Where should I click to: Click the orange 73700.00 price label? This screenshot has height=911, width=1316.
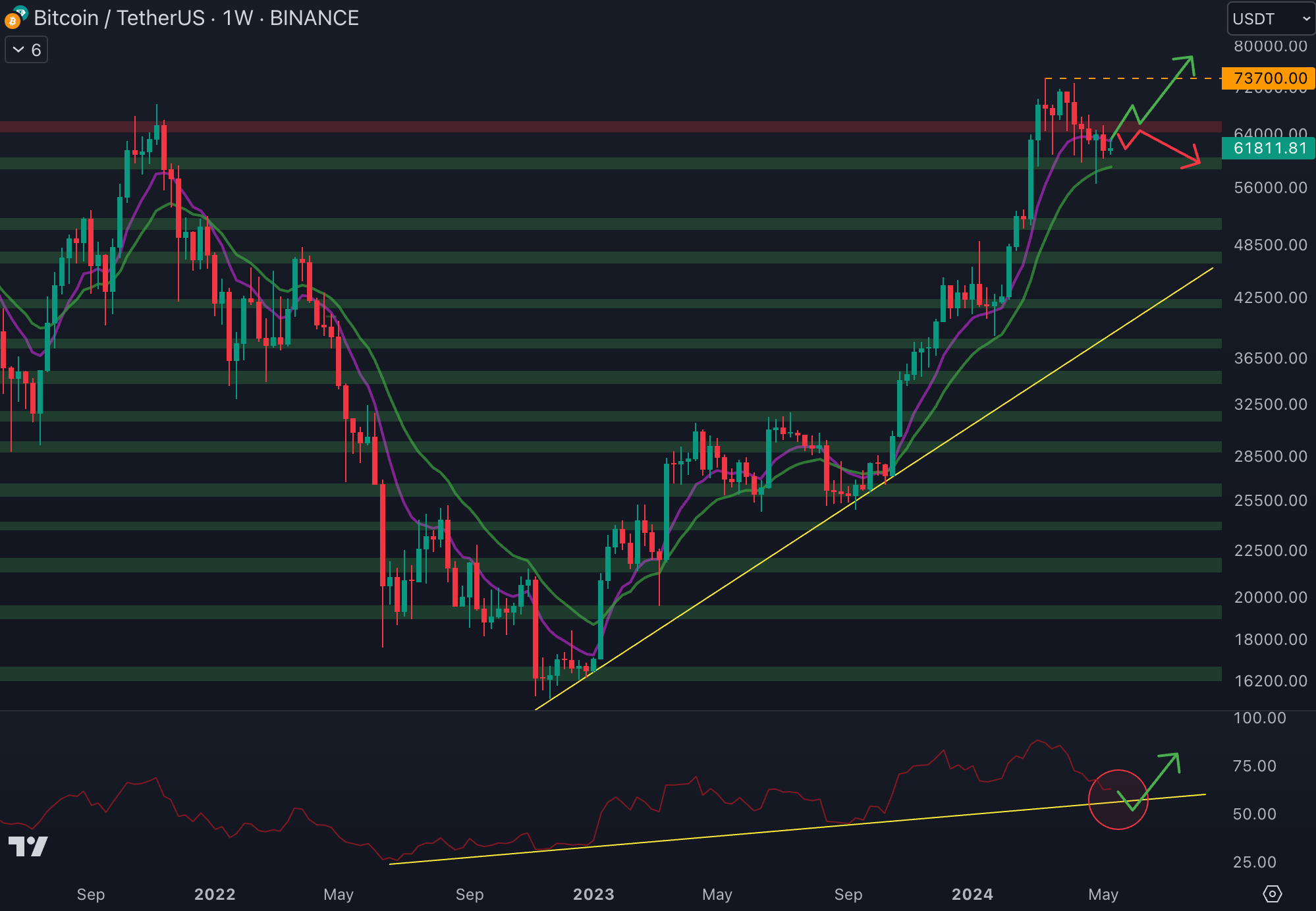[1268, 78]
